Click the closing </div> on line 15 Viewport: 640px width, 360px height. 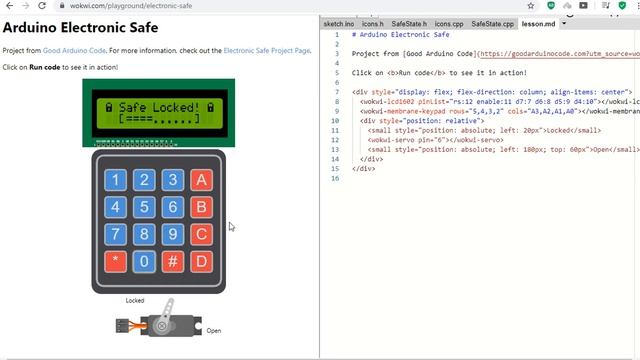[x=364, y=169]
